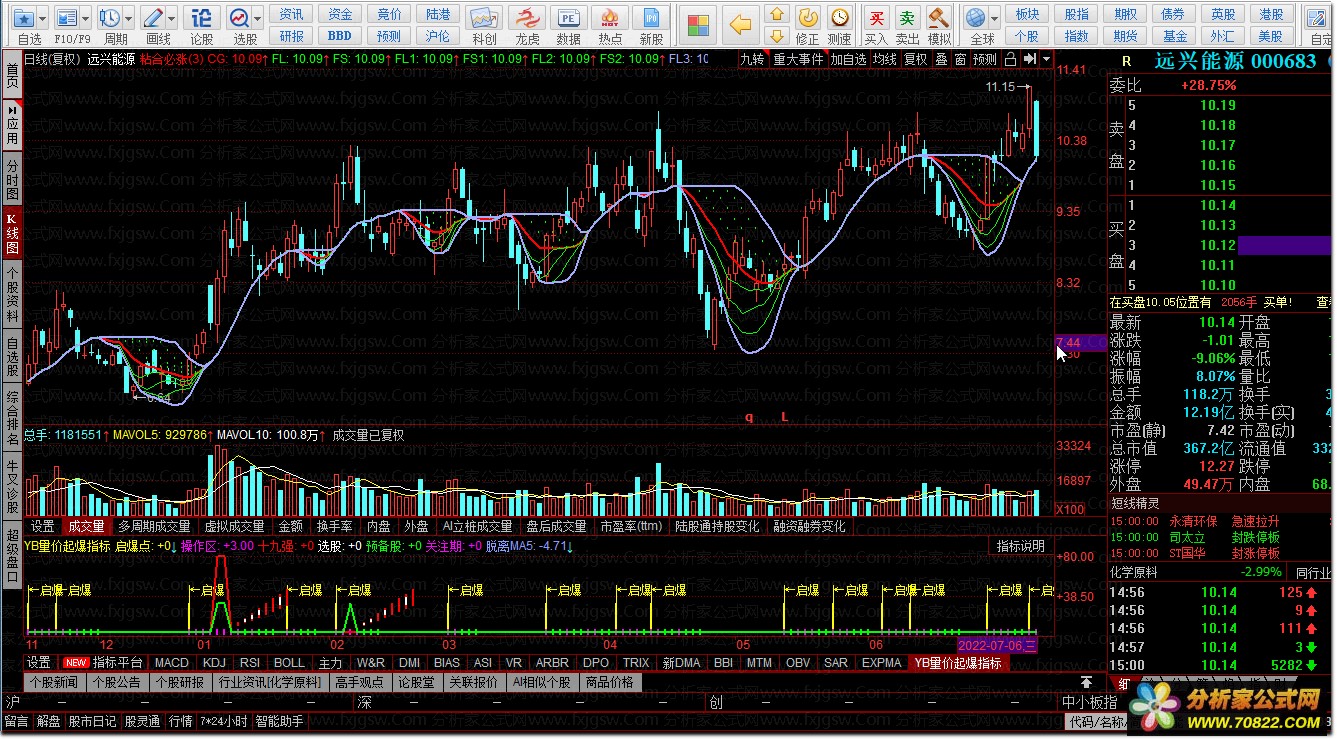The image size is (1337, 739).
Task: Expand the 周期 period dropdown arrow
Action: pyautogui.click(x=129, y=18)
